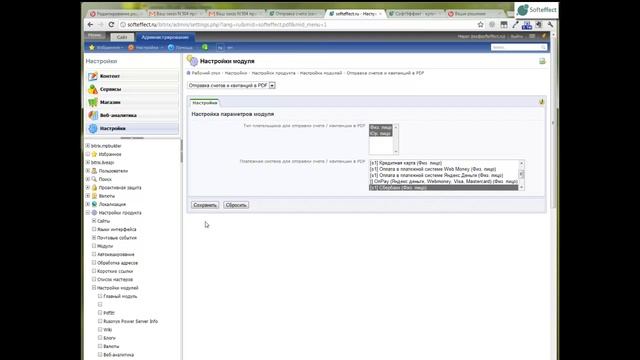Open the Главный модуль tree item

click(120, 296)
